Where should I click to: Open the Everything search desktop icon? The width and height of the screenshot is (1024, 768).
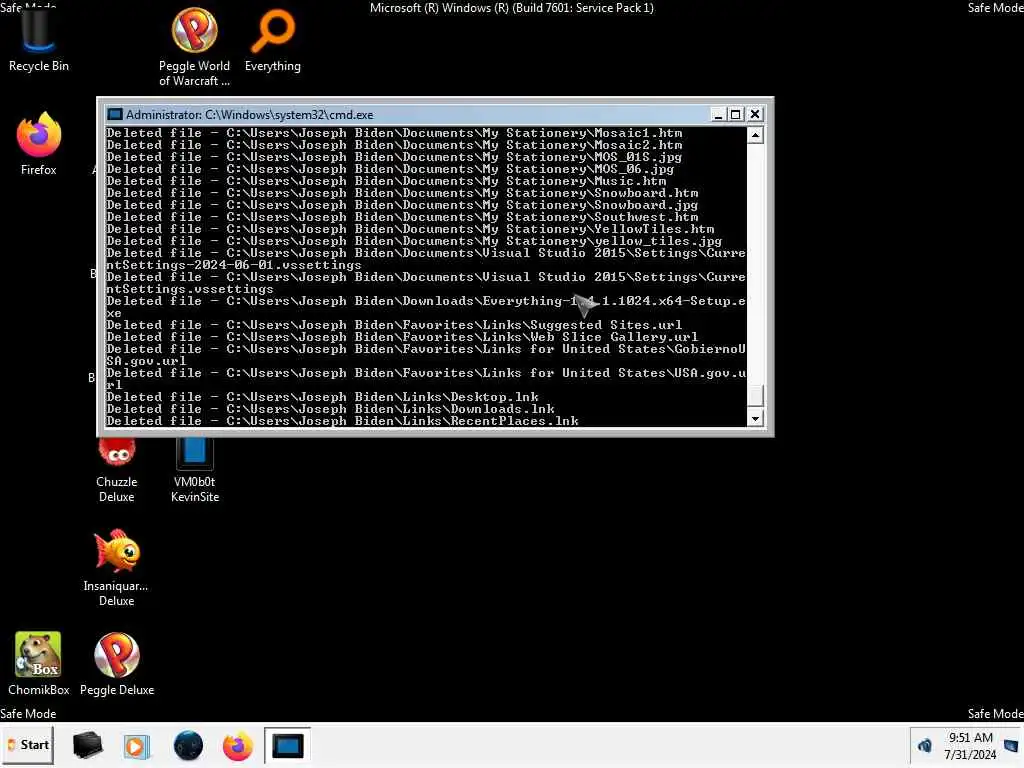click(272, 40)
